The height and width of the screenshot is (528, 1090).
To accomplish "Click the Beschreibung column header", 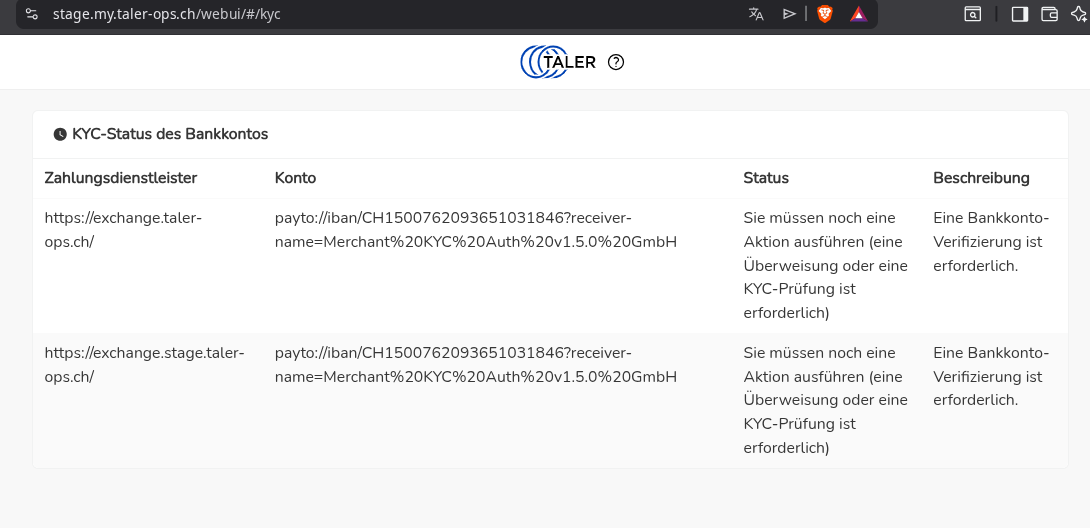I will click(981, 178).
